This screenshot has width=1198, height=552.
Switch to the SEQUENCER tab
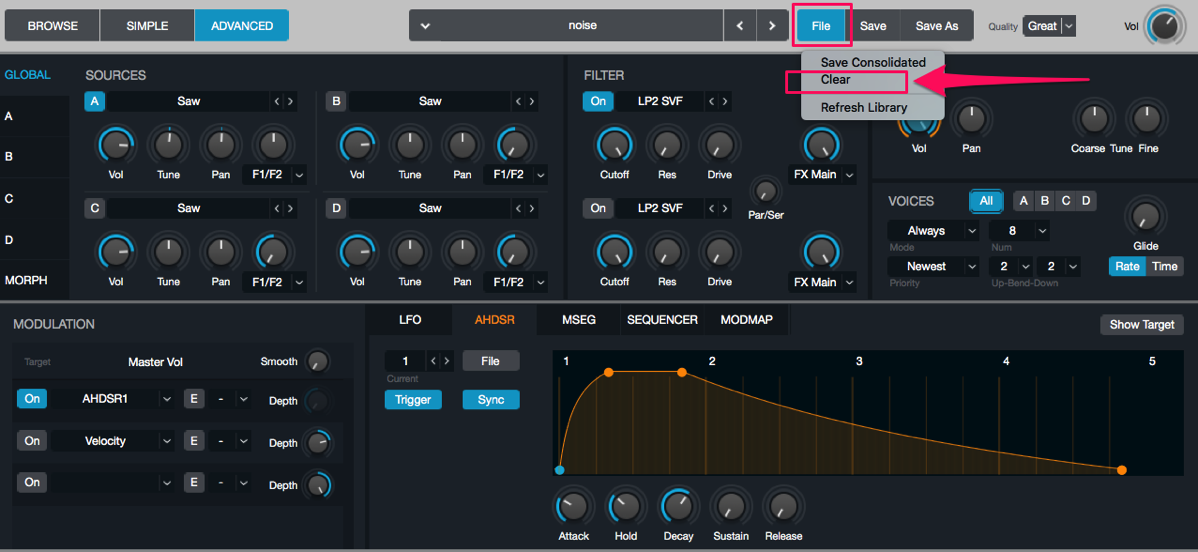tap(662, 320)
